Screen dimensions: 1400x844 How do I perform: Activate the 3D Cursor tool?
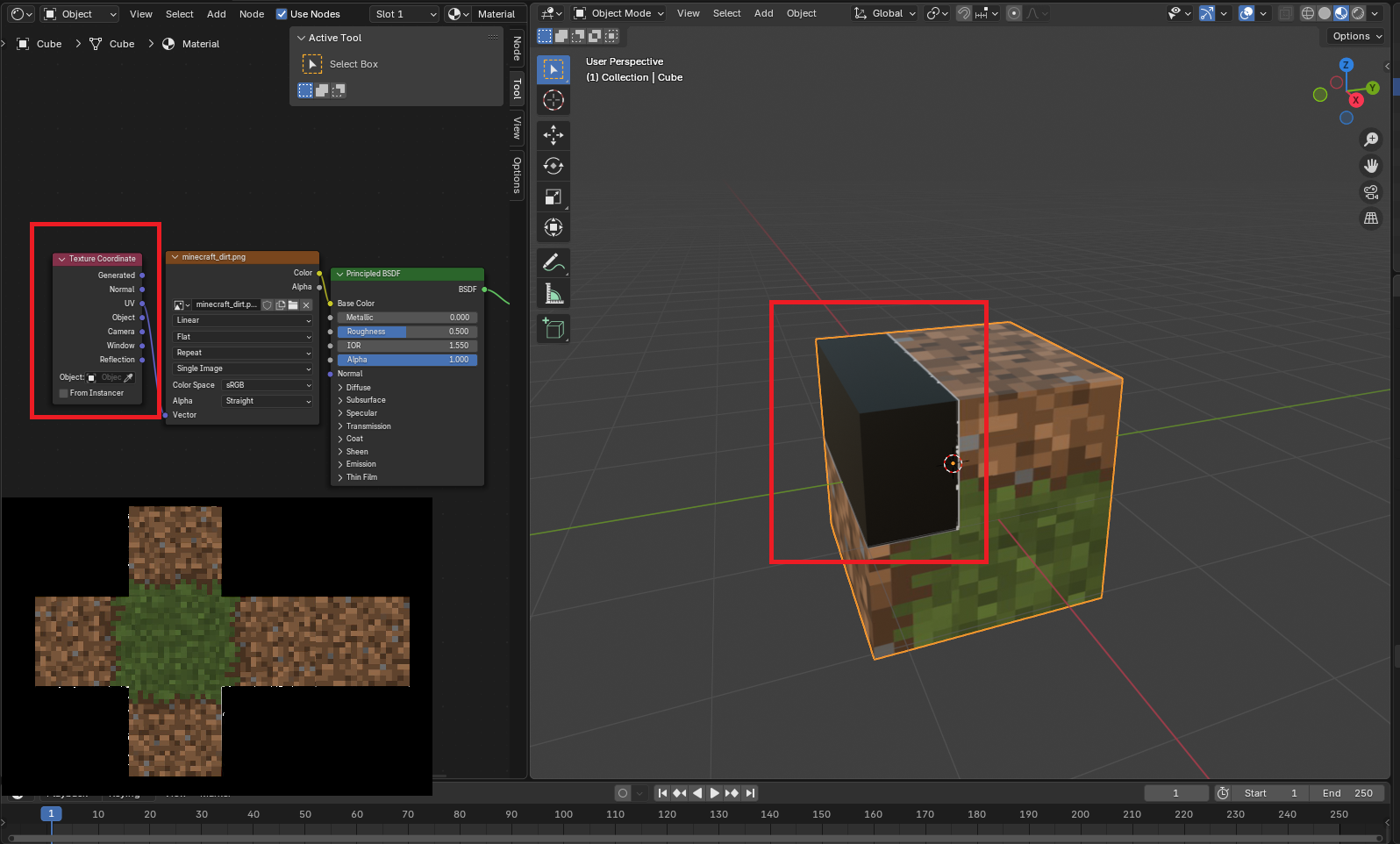[x=553, y=100]
